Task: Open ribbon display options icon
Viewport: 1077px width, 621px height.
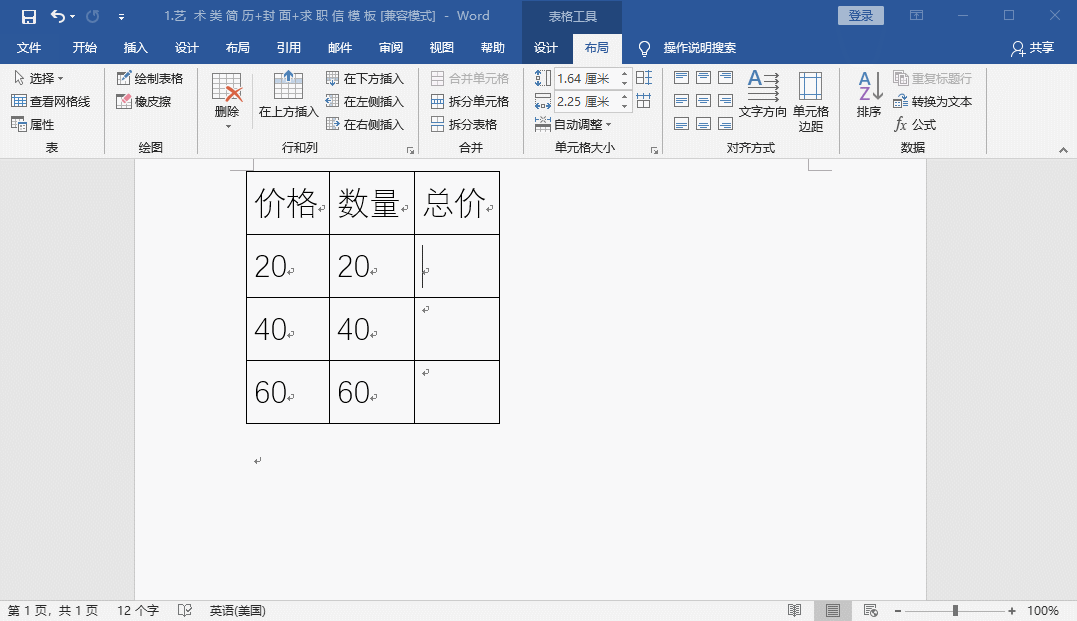Action: [916, 15]
